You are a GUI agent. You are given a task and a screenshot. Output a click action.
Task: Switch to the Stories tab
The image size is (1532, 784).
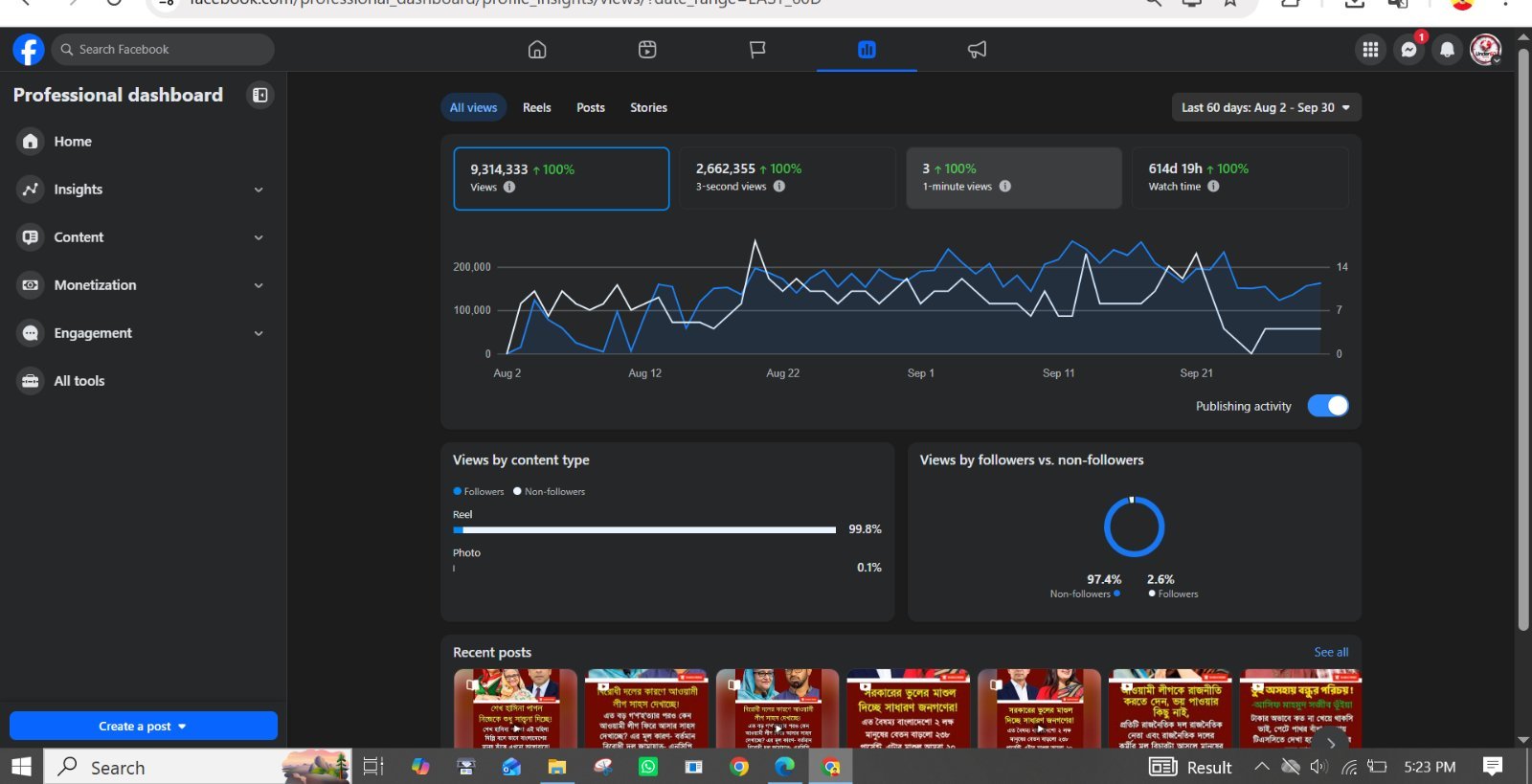point(648,107)
